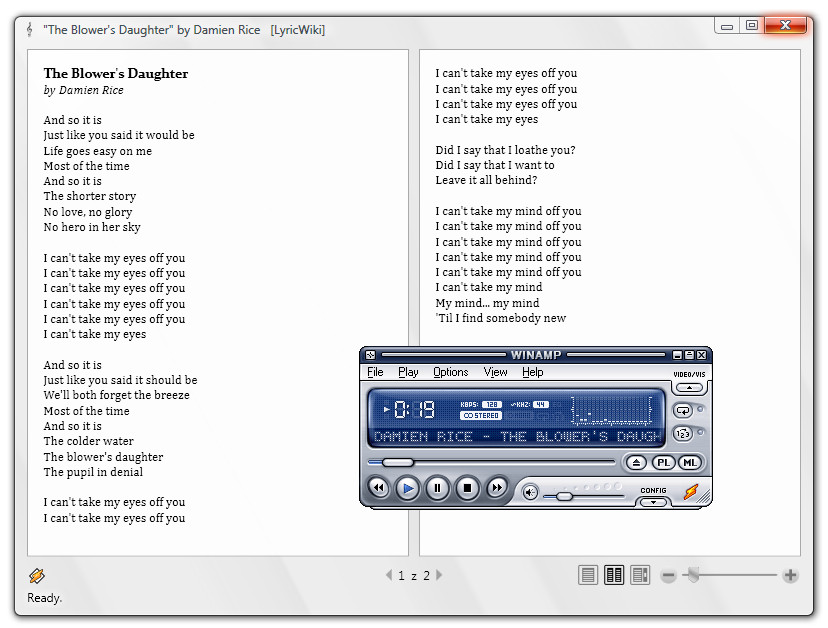The height and width of the screenshot is (628, 828).
Task: Open Winamp View menu
Action: click(495, 372)
